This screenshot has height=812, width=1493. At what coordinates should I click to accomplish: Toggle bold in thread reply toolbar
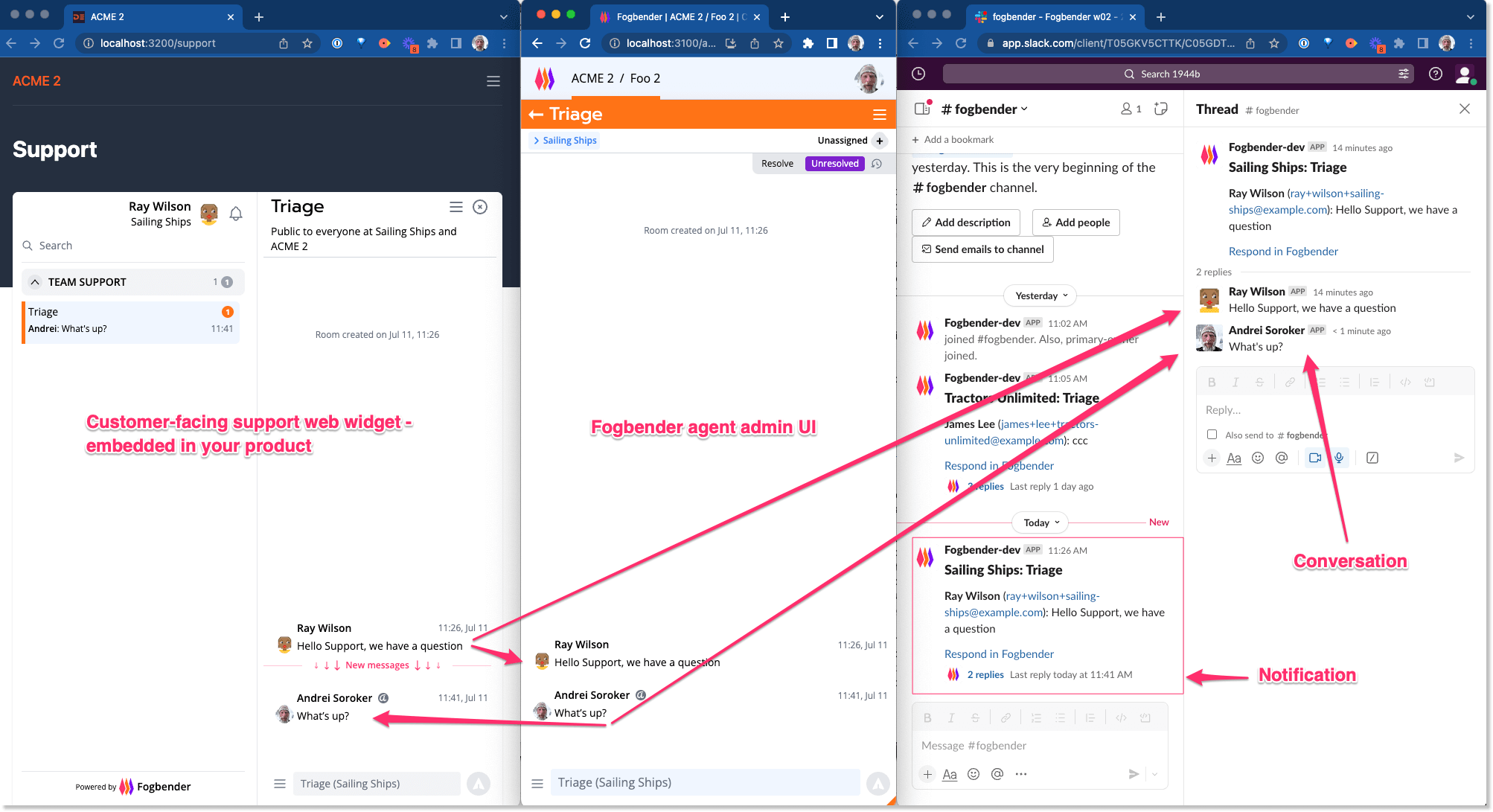(x=1212, y=383)
